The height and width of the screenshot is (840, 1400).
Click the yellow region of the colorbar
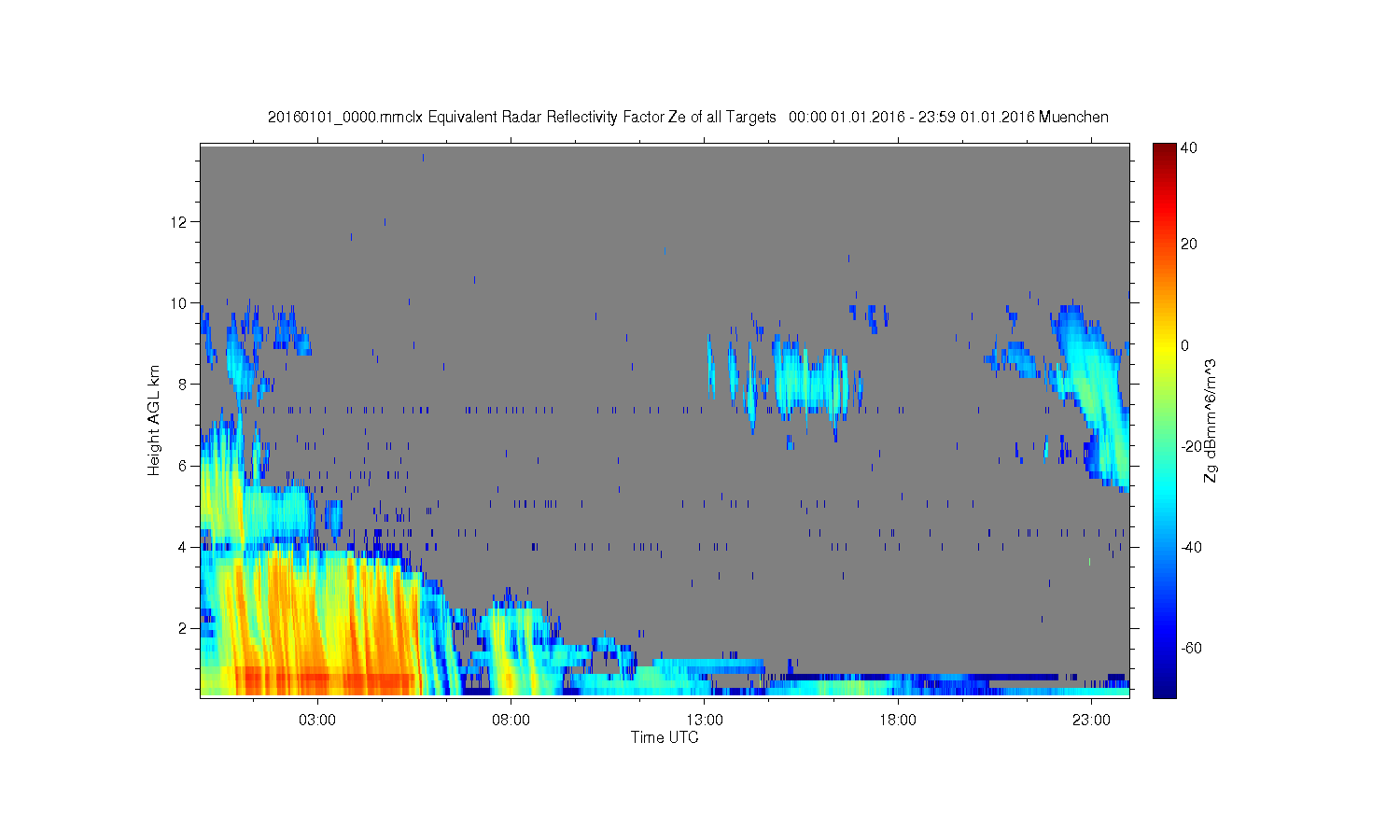point(1164,347)
